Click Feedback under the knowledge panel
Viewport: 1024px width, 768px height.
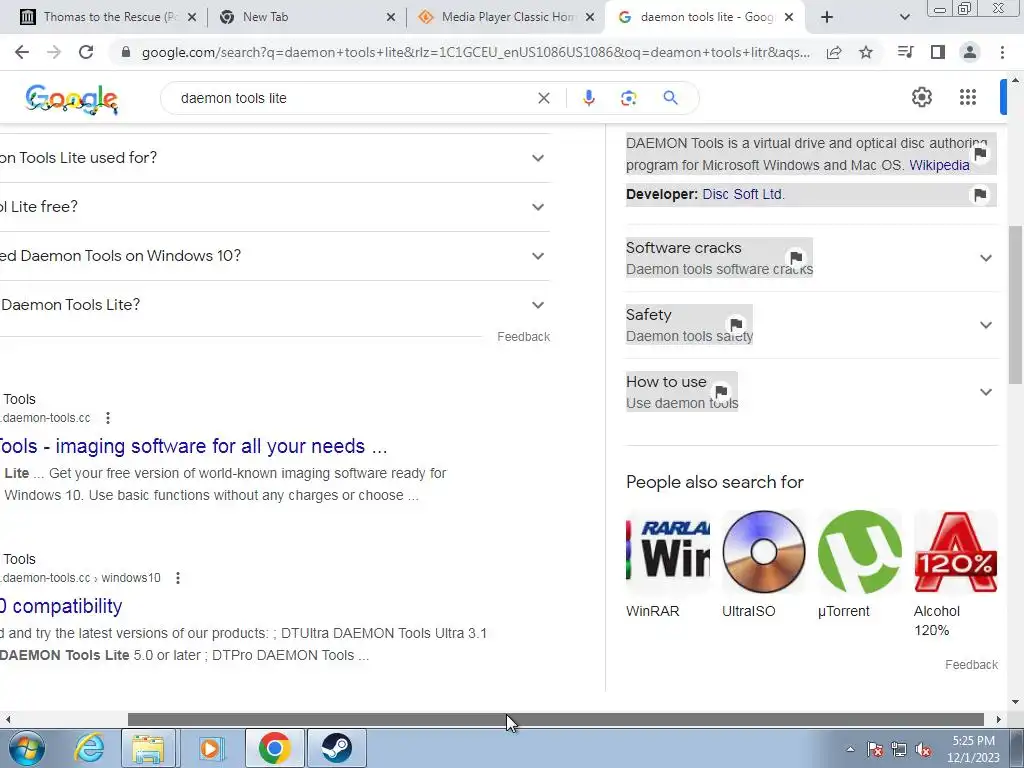[x=971, y=665]
